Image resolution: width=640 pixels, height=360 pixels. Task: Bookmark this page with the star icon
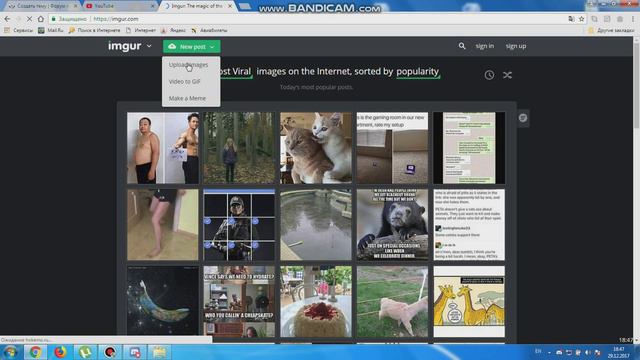pyautogui.click(x=581, y=19)
